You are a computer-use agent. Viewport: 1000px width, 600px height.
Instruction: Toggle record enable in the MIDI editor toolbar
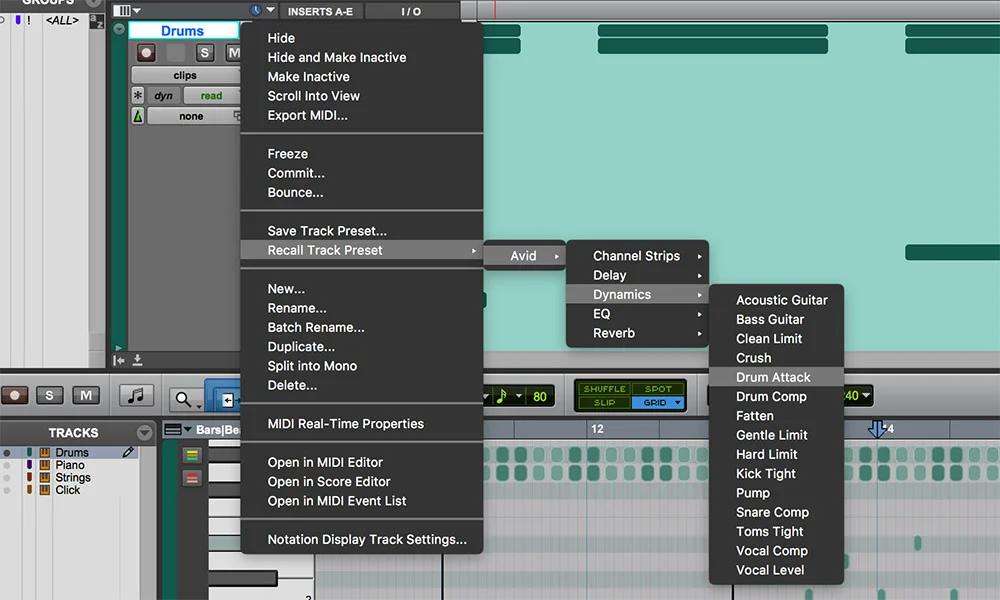tap(15, 395)
